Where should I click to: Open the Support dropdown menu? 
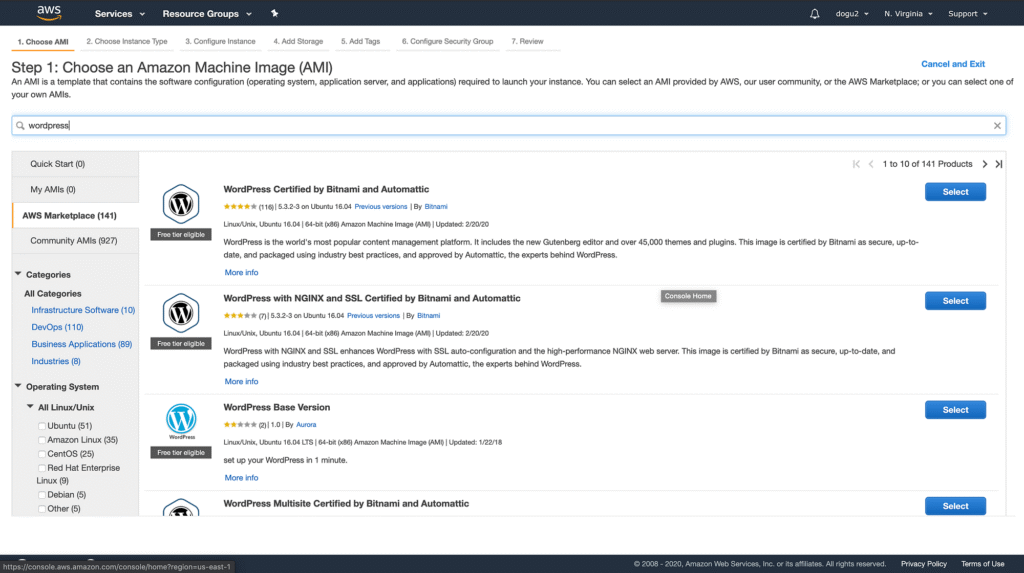pos(968,14)
